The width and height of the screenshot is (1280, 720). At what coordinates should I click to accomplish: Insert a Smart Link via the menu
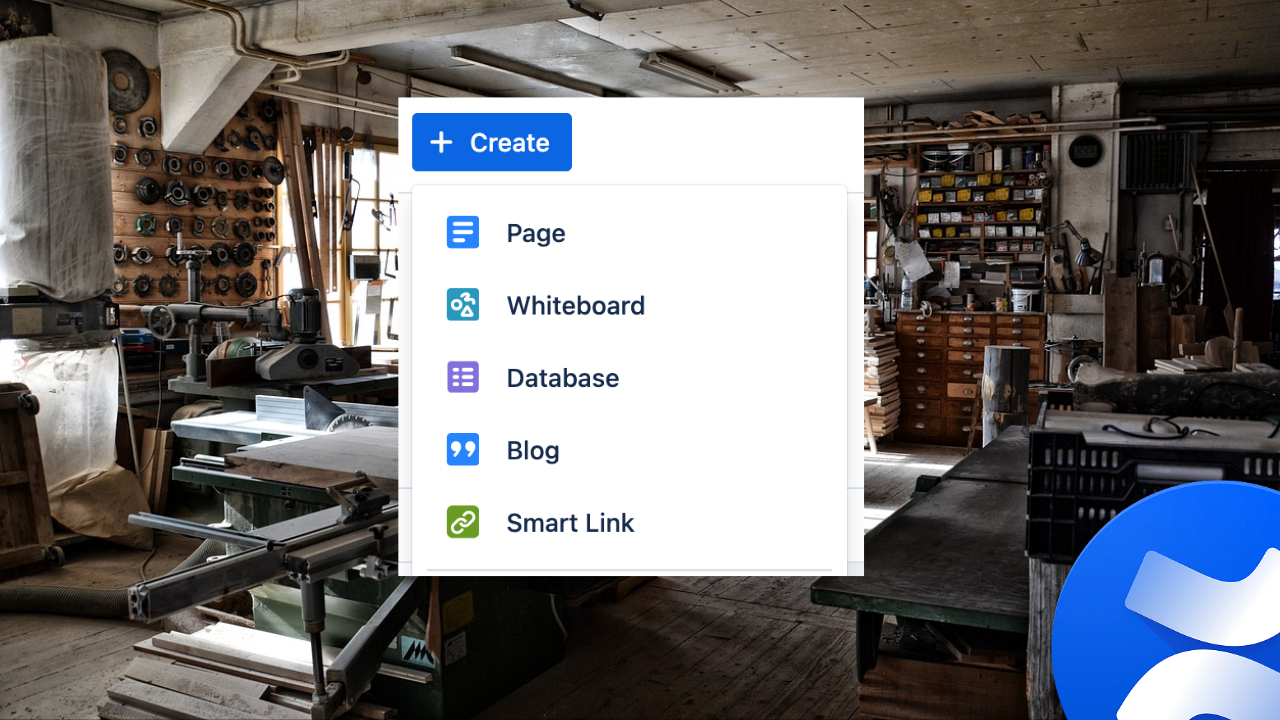click(x=570, y=522)
